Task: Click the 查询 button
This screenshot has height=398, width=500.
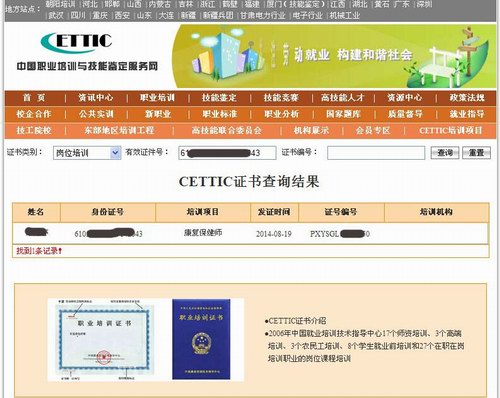Action: (x=445, y=153)
